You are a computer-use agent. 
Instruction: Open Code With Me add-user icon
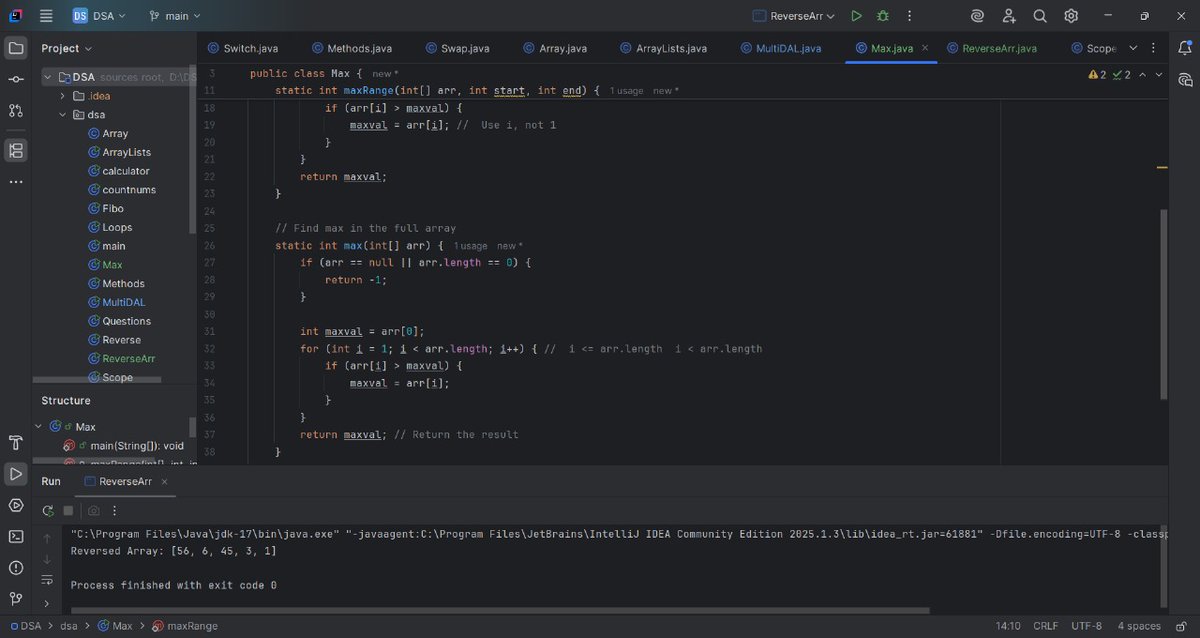coord(1008,16)
